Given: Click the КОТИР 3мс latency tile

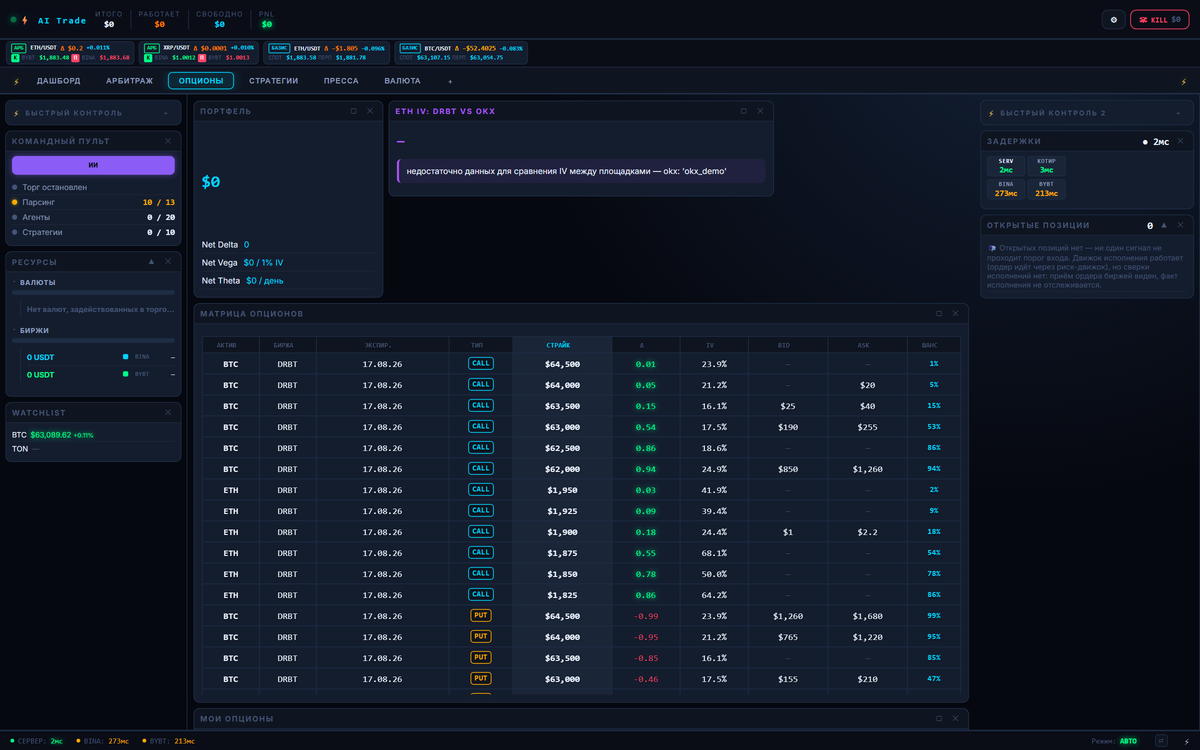Looking at the screenshot, I should point(1046,166).
